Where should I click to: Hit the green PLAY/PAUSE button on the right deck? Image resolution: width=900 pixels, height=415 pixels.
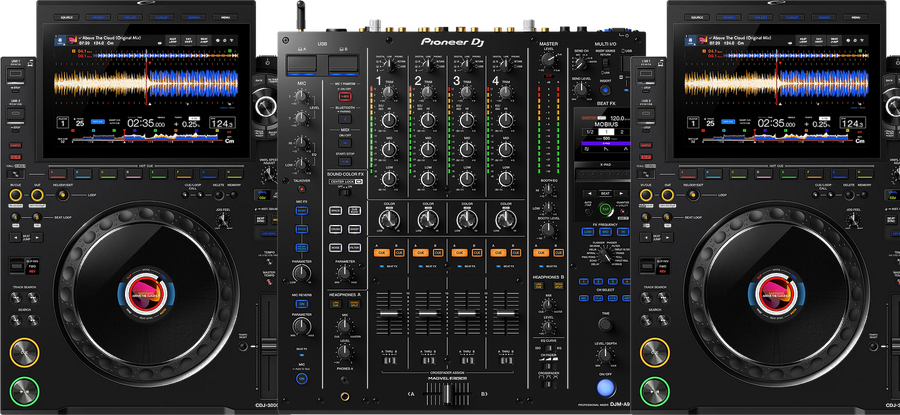point(655,391)
